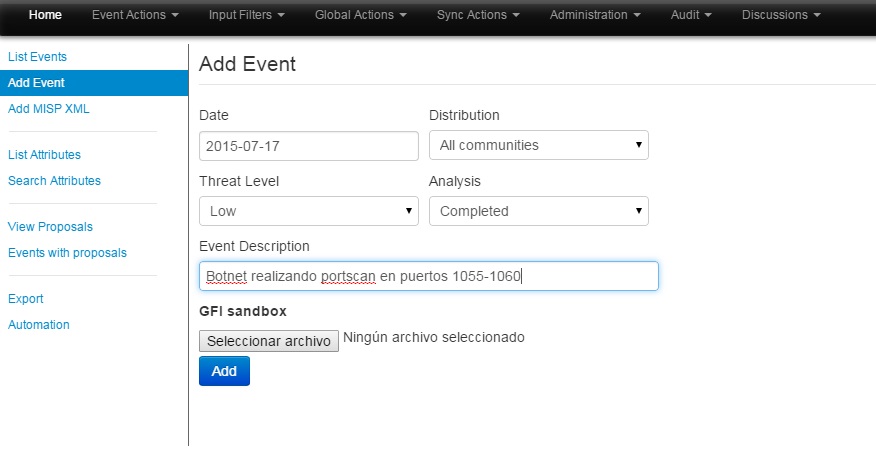Open the Distribution dropdown
The width and height of the screenshot is (876, 451).
coord(538,145)
